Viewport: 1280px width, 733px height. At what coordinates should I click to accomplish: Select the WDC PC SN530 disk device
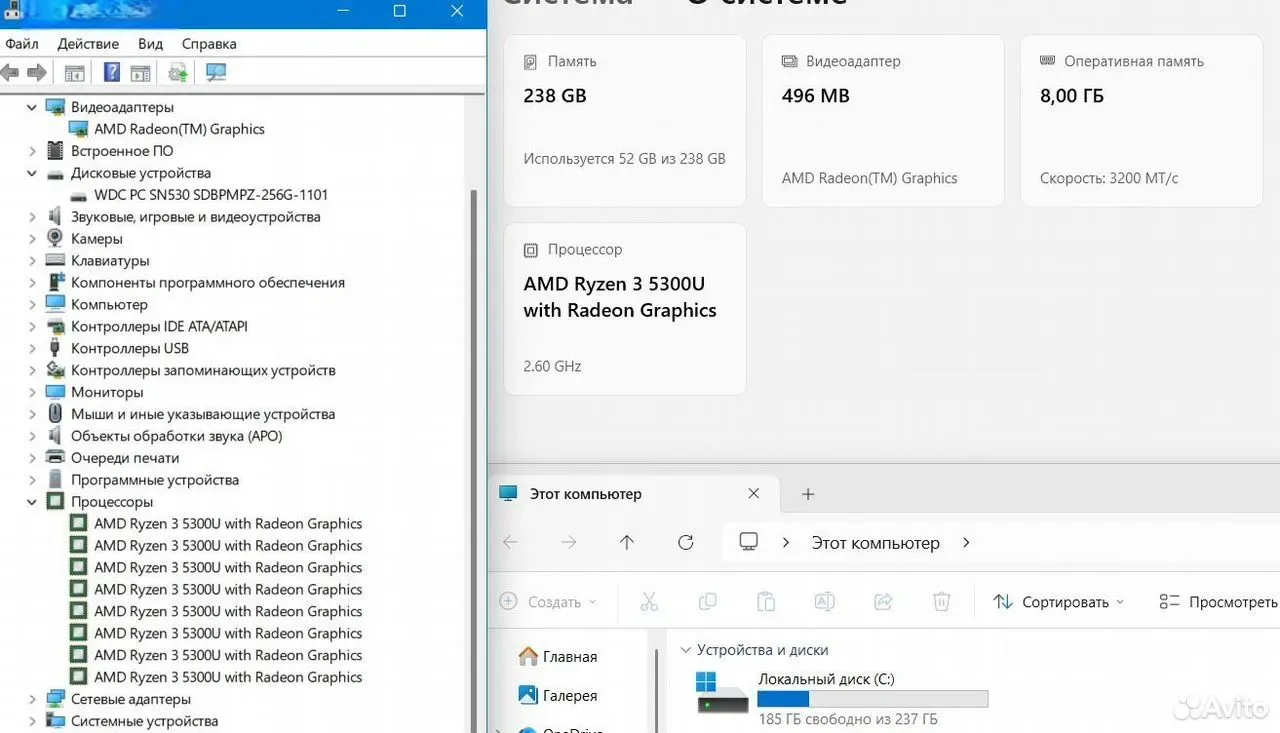coord(211,195)
